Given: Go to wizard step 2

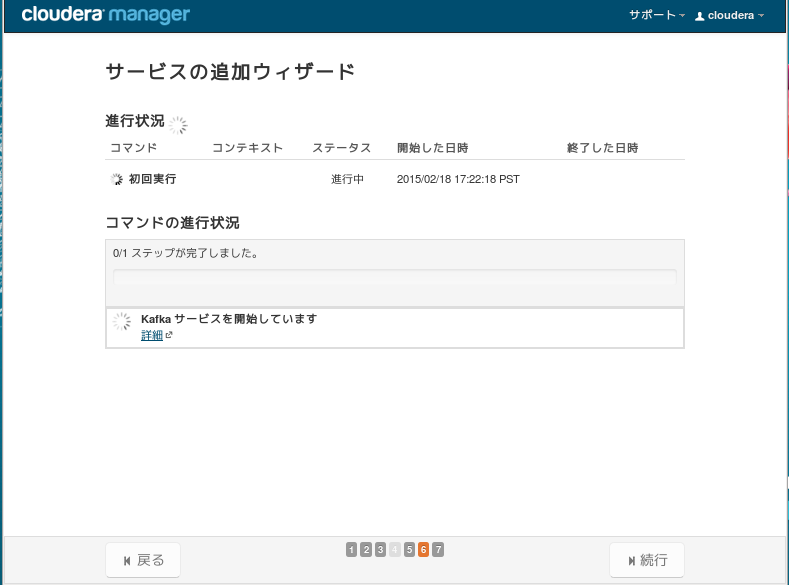Looking at the screenshot, I should [366, 550].
